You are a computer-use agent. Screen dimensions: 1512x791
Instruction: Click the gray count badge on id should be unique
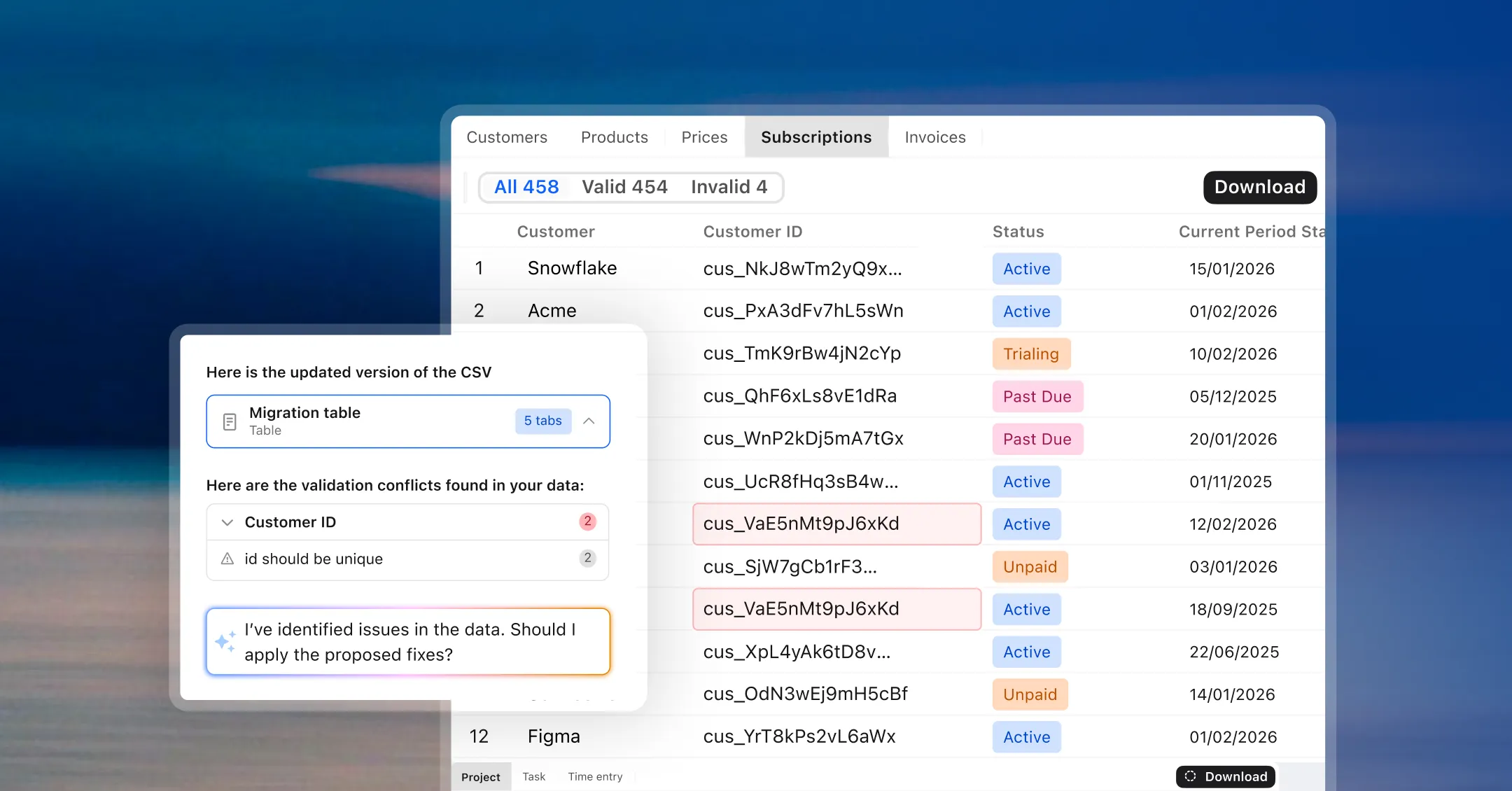(587, 559)
